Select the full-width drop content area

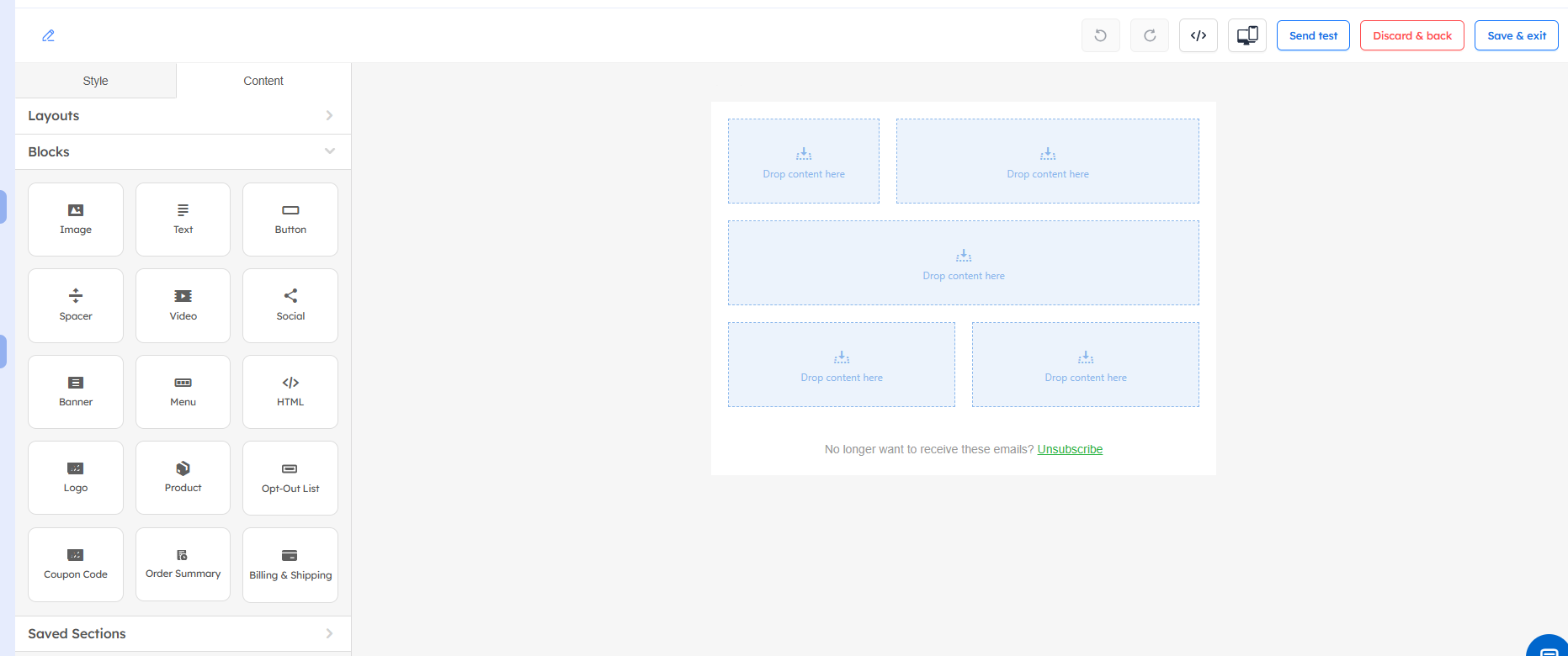(x=963, y=262)
